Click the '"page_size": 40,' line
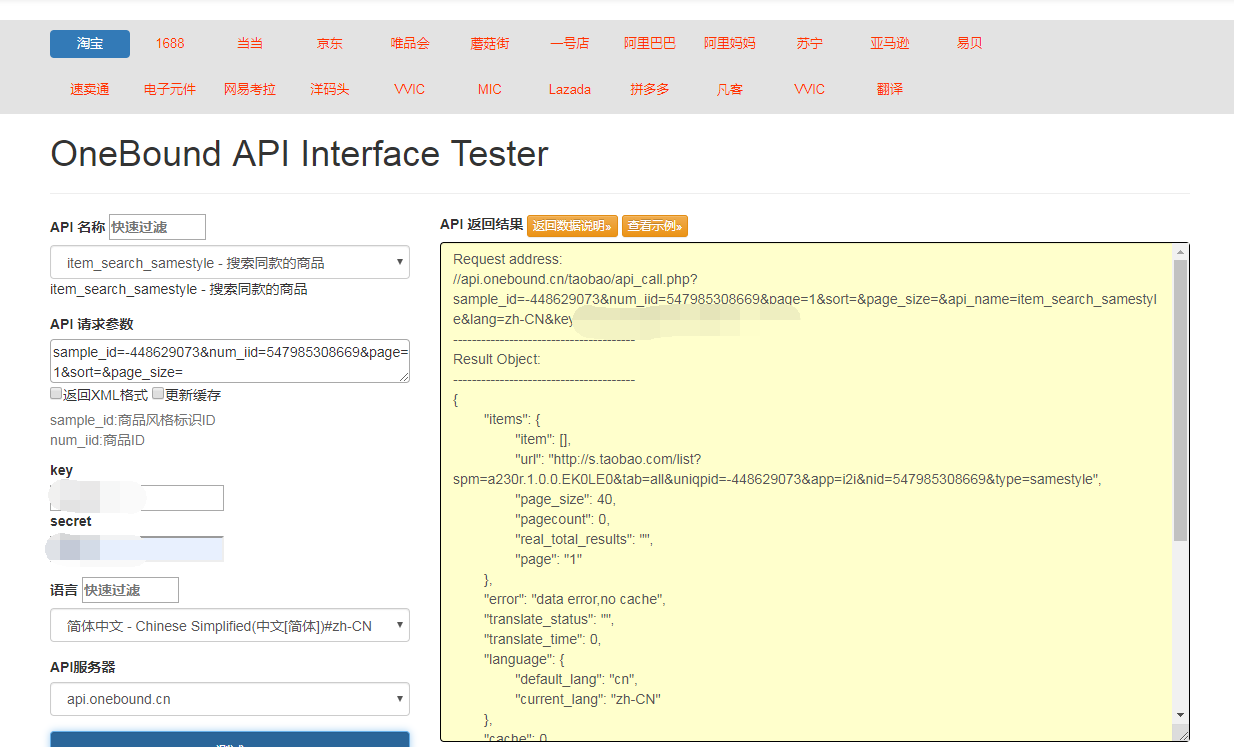1234x747 pixels. point(565,499)
